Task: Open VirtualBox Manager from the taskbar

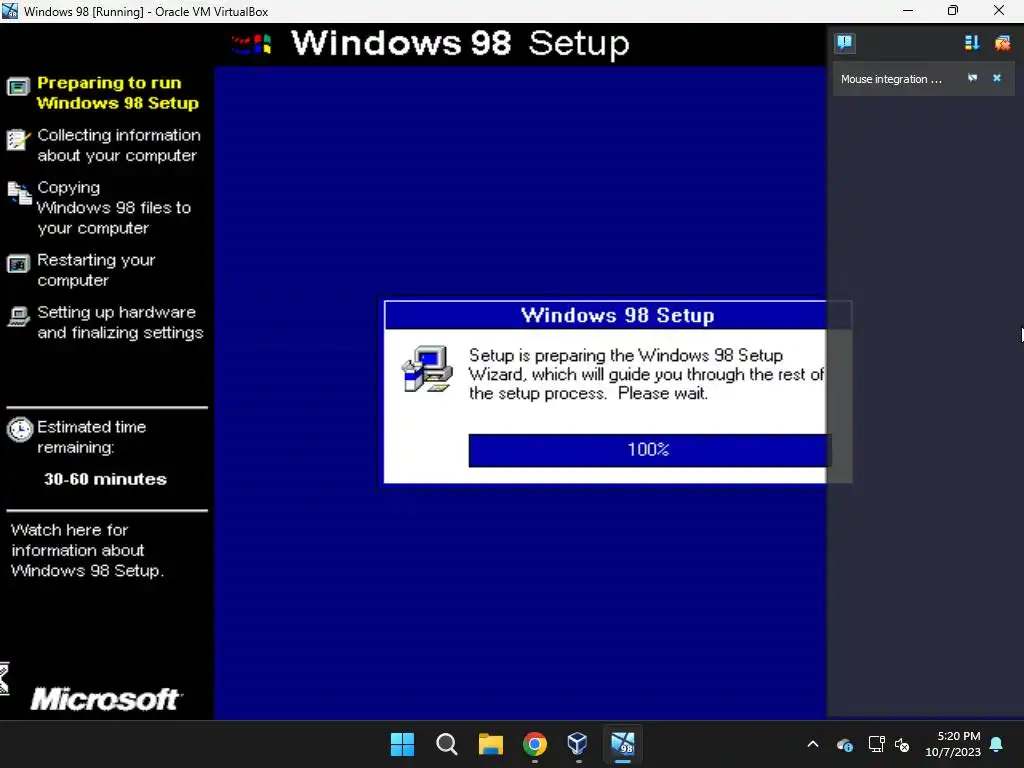Action: (578, 744)
